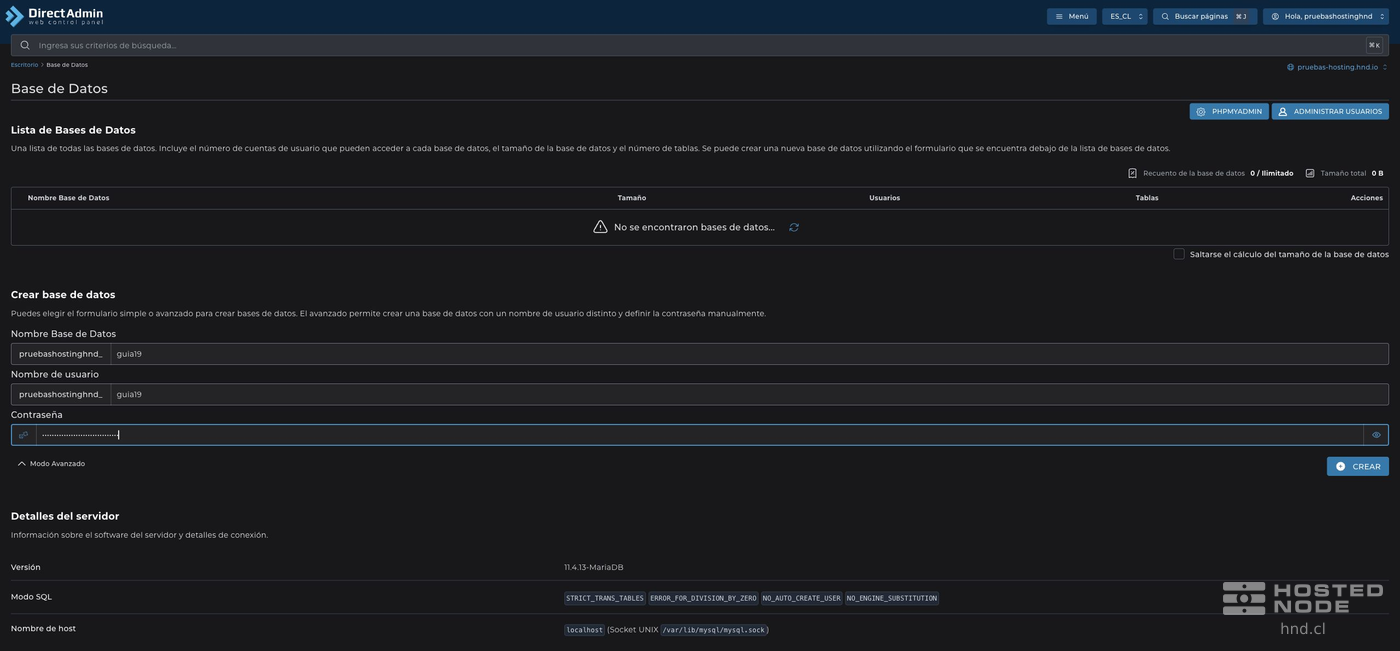This screenshot has width=1400, height=651.
Task: Click the CREAR button
Action: 1358,466
